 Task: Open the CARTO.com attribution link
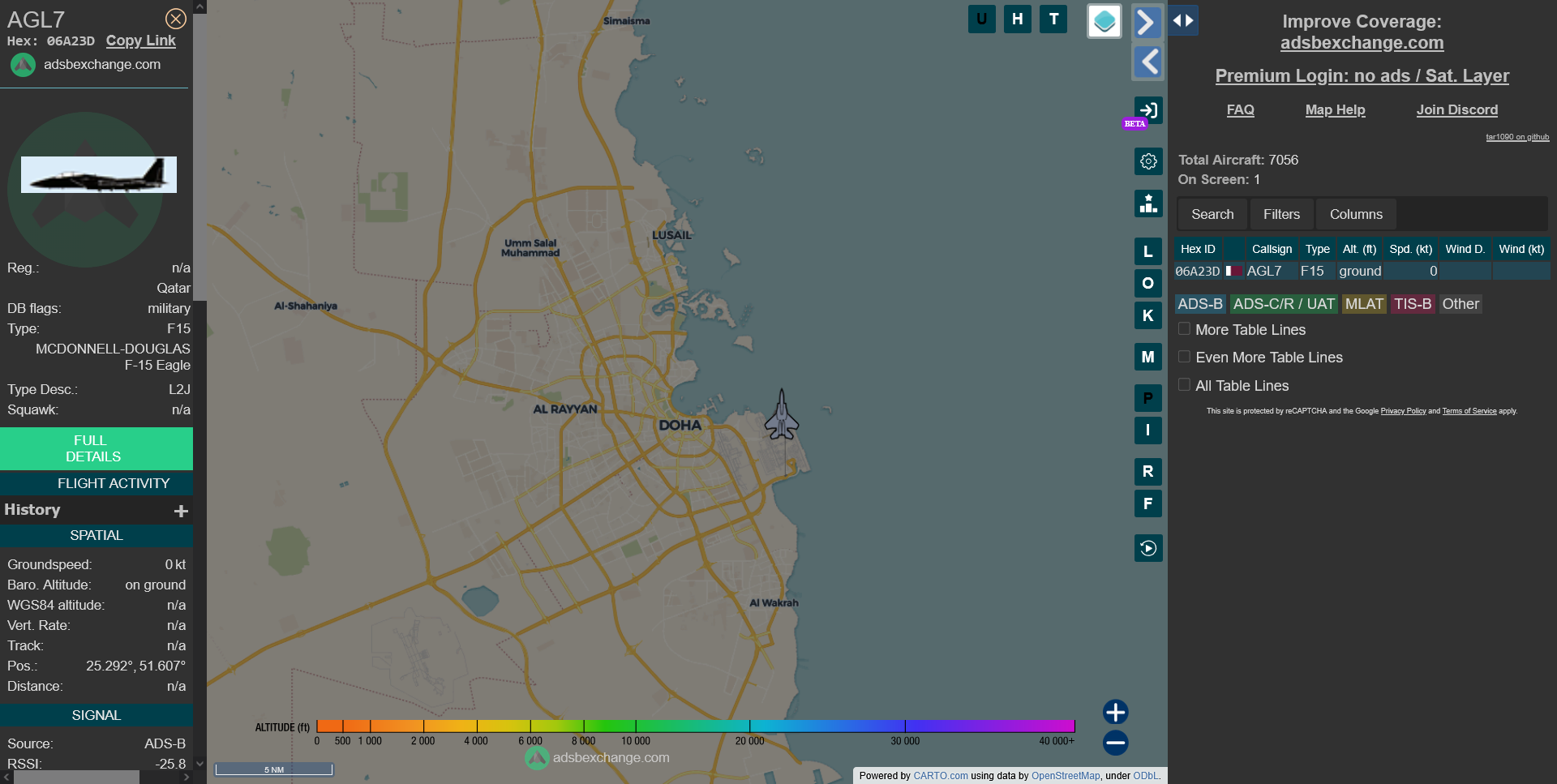941,776
